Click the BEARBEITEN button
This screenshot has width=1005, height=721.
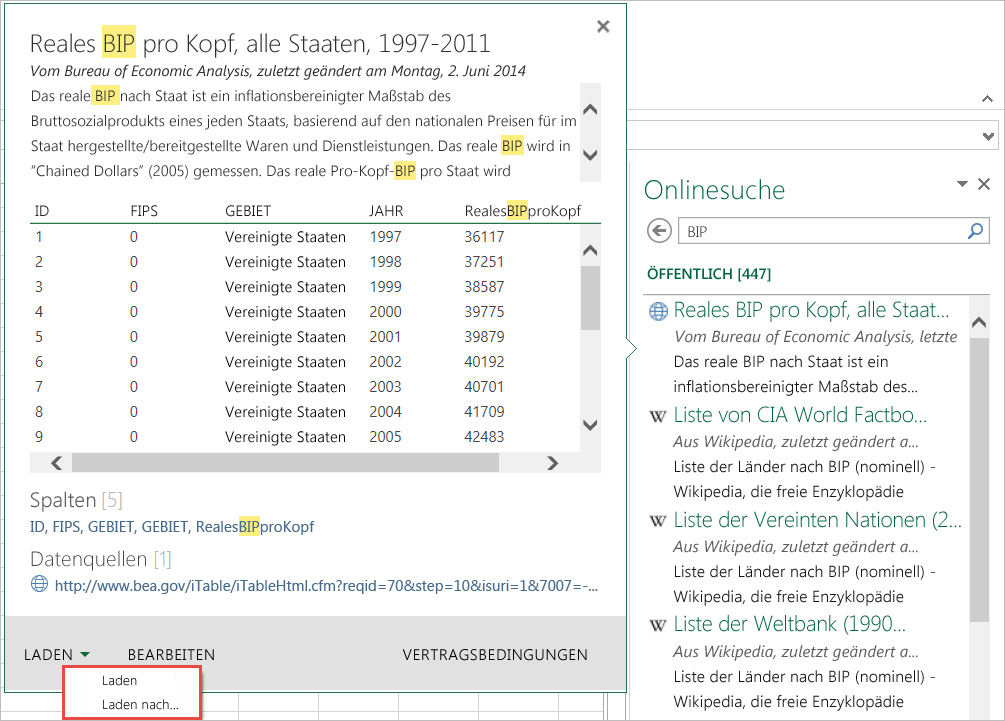pos(171,654)
